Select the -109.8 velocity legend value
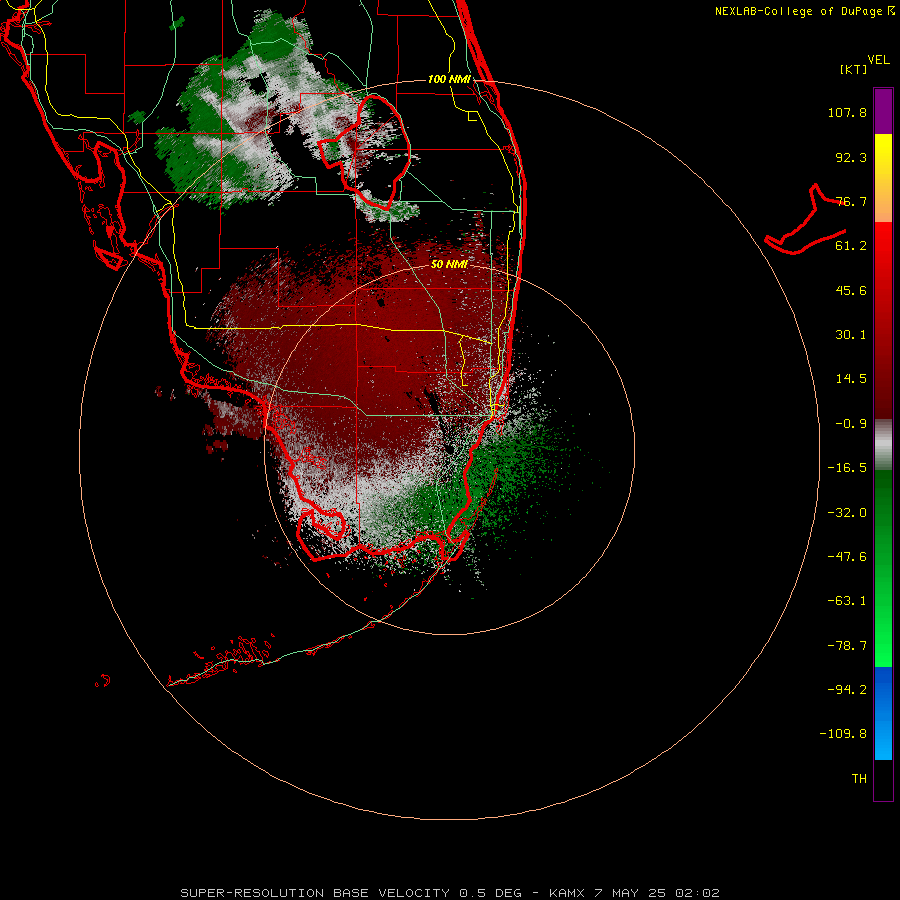The image size is (900, 900). [x=843, y=734]
